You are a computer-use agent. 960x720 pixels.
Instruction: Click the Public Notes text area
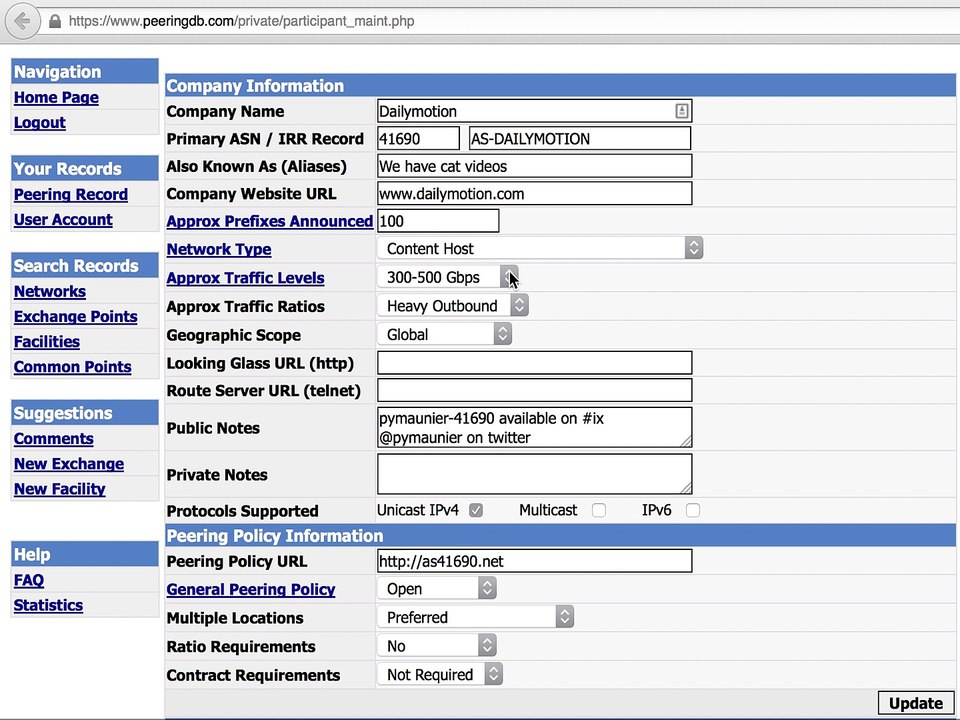point(534,427)
